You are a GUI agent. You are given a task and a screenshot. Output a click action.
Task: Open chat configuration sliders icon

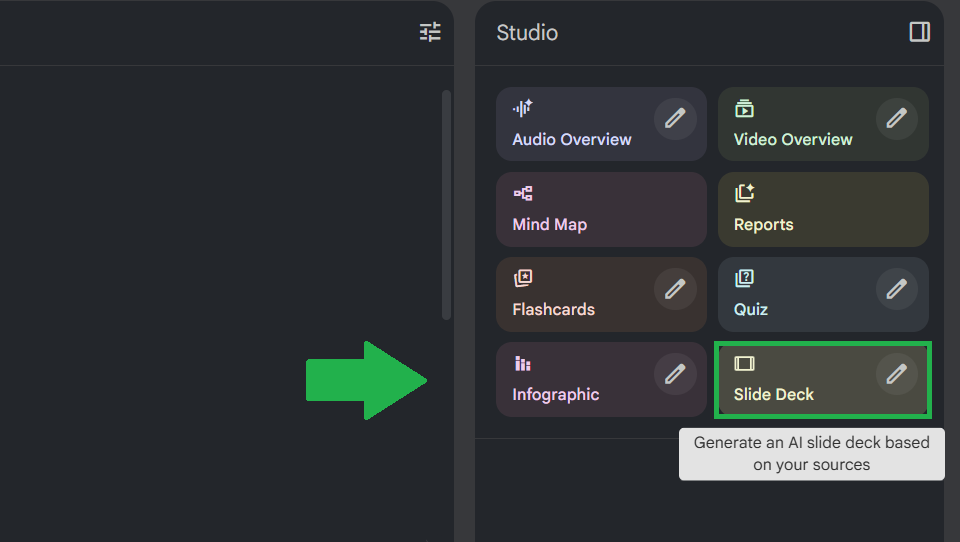tap(430, 32)
